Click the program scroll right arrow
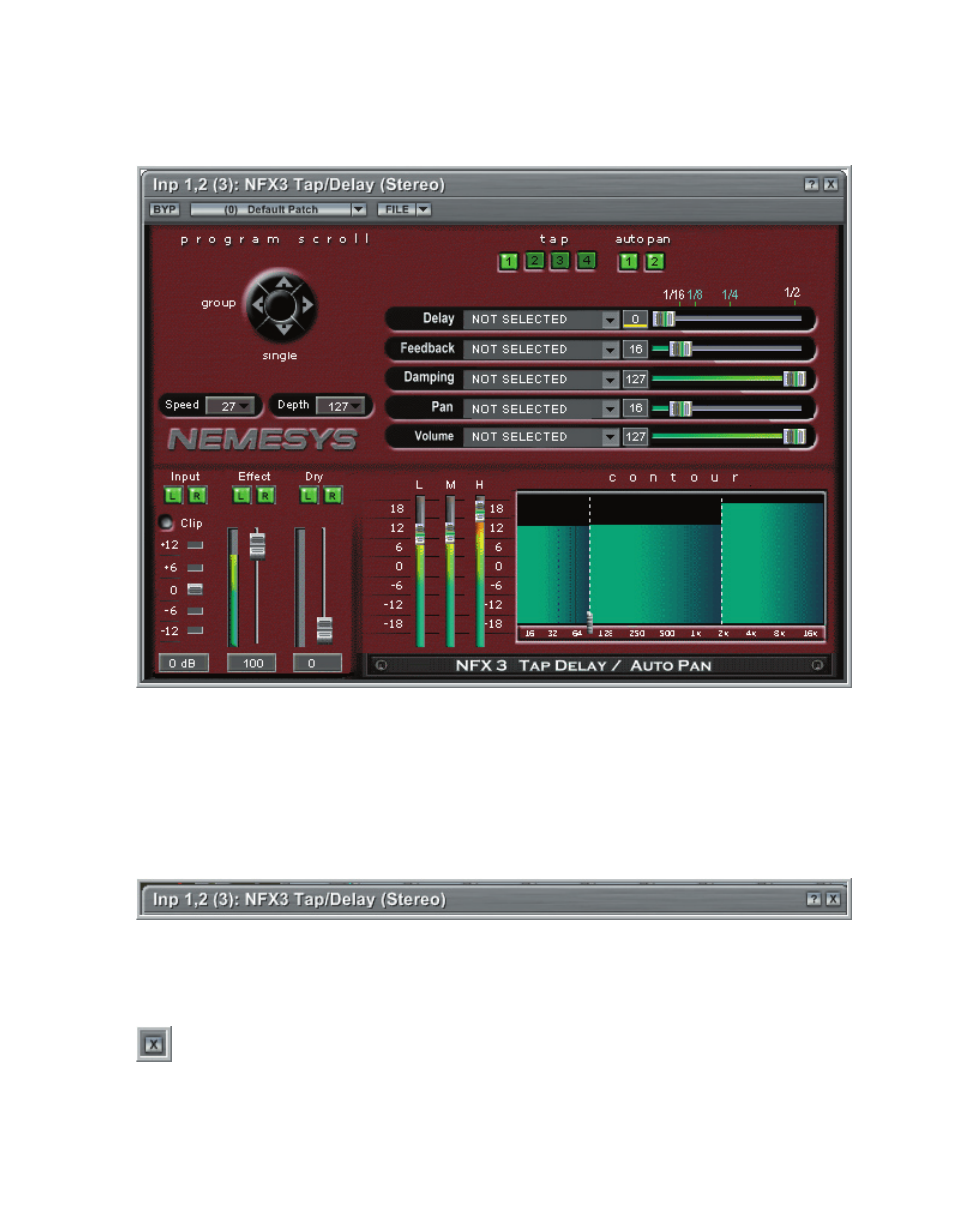Image resolution: width=954 pixels, height=1227 pixels. [307, 304]
